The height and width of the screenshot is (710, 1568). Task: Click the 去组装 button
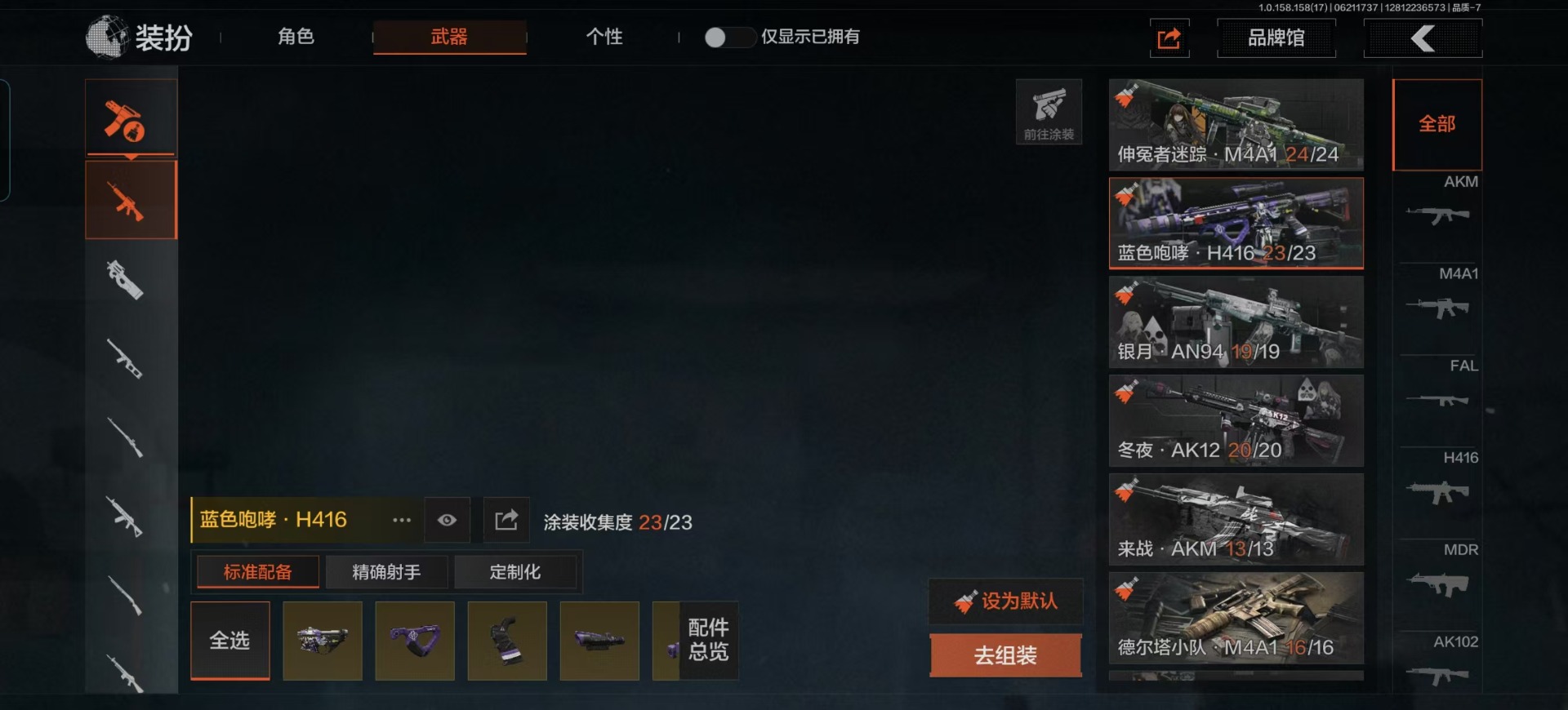pyautogui.click(x=1005, y=655)
